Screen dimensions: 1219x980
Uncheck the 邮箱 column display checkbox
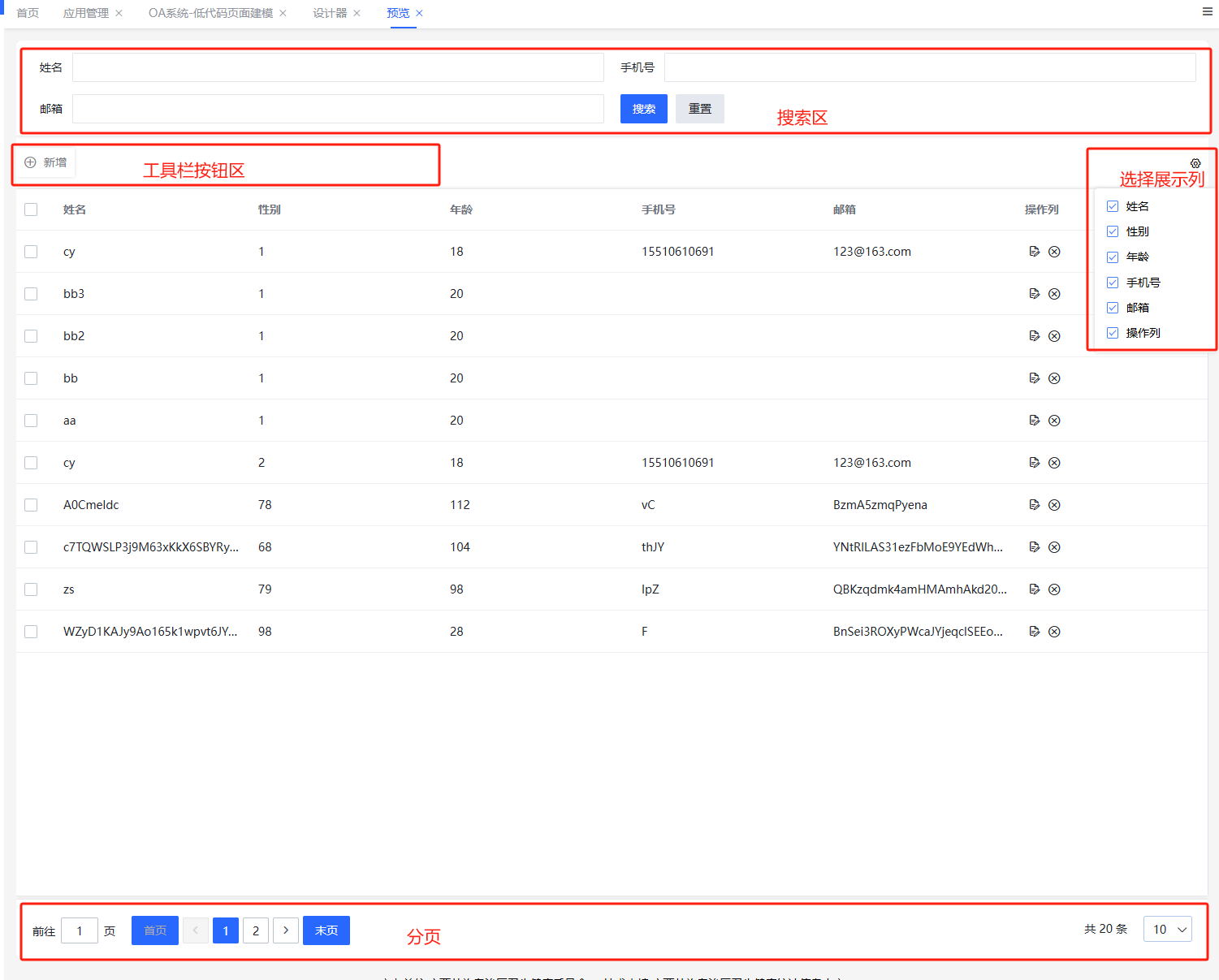coord(1113,308)
